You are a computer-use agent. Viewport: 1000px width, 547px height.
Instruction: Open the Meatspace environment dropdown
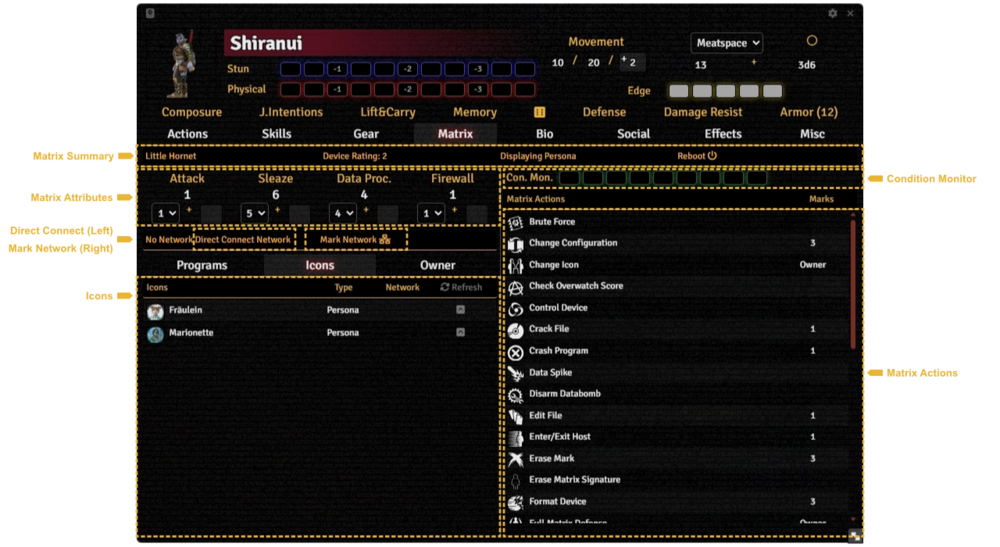(727, 43)
